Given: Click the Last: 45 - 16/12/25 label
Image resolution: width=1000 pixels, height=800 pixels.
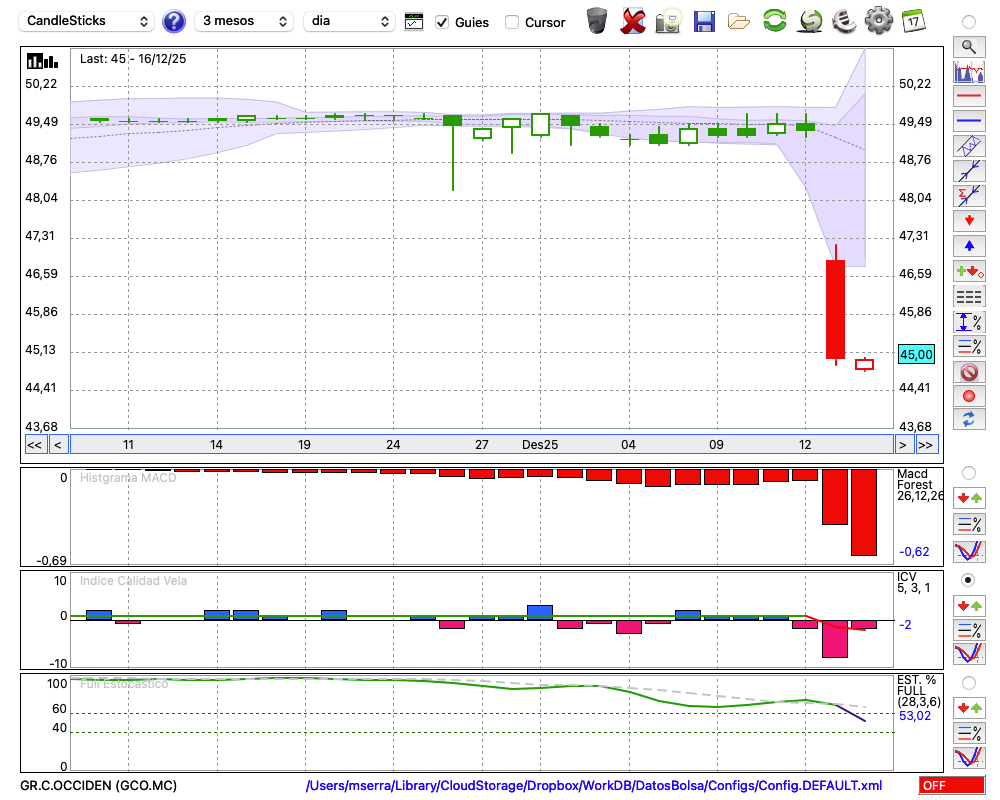Looking at the screenshot, I should click(133, 59).
